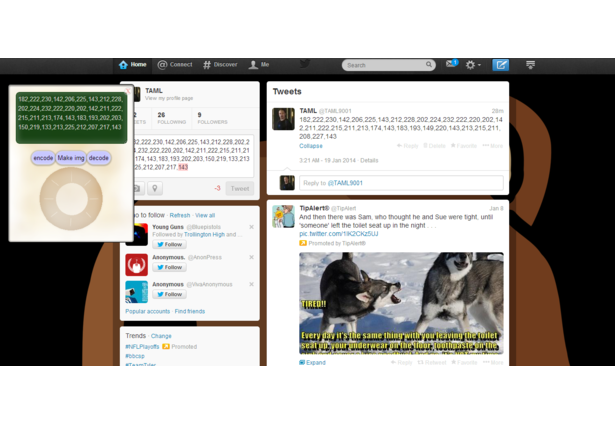The image size is (615, 424).
Task: Click the husky dogs image
Action: coord(401,303)
